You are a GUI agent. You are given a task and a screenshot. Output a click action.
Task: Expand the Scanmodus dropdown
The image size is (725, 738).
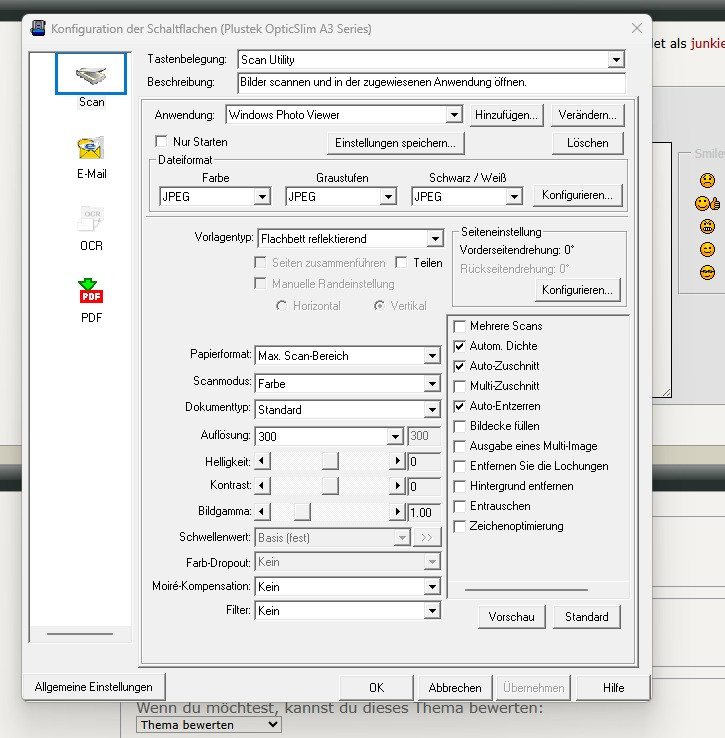point(432,384)
